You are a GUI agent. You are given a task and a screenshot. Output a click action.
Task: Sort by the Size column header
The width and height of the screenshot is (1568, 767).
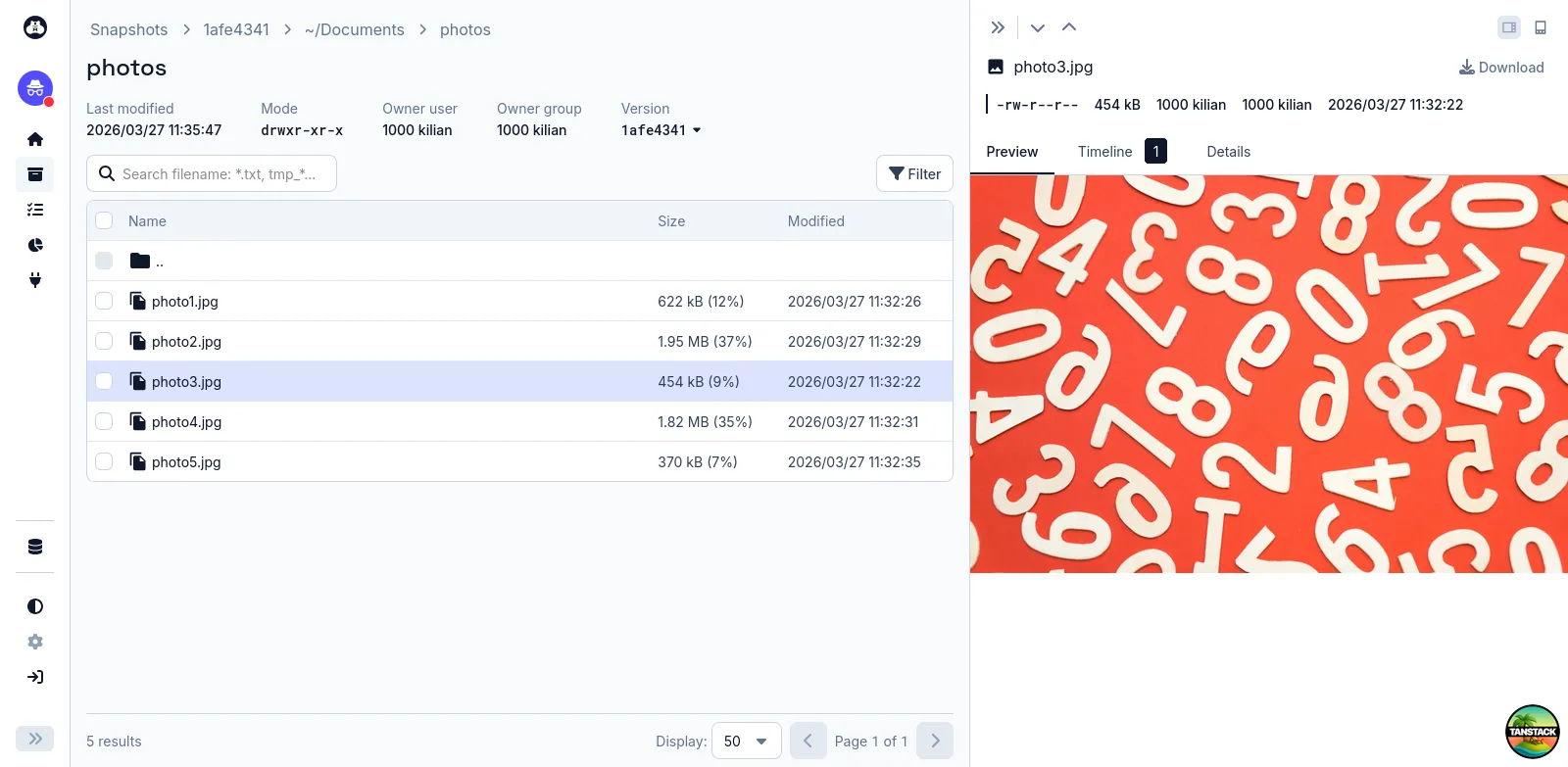[671, 221]
